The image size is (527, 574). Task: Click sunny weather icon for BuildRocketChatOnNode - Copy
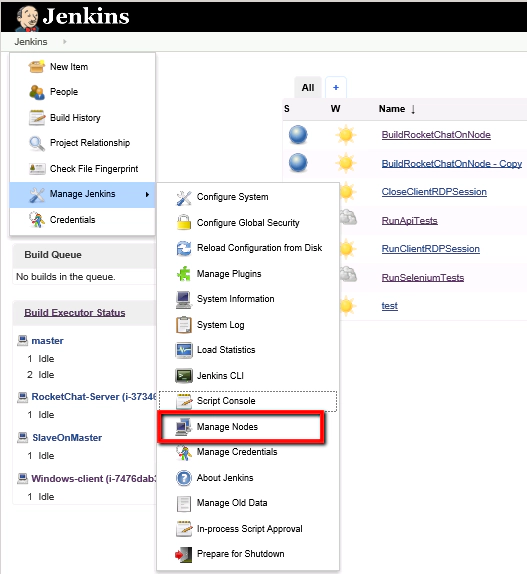click(x=345, y=163)
